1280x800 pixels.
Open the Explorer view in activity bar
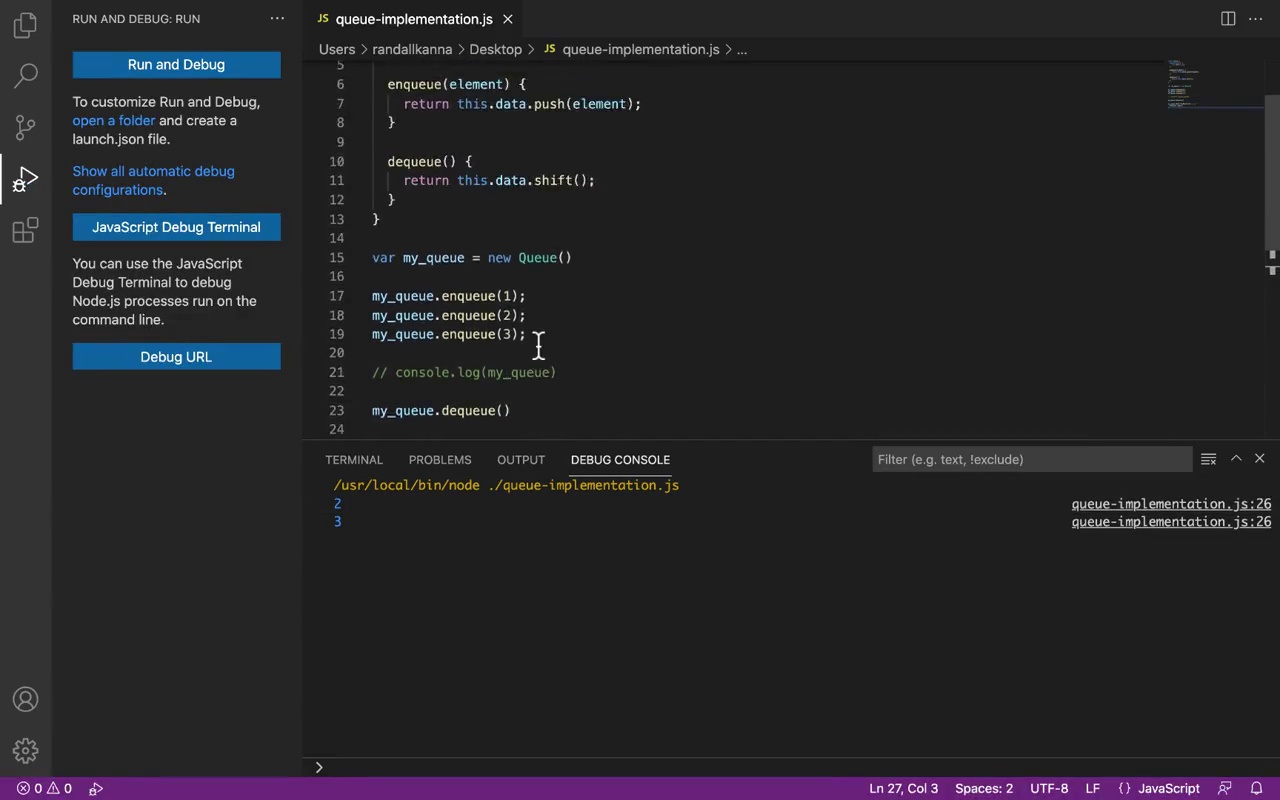point(26,24)
